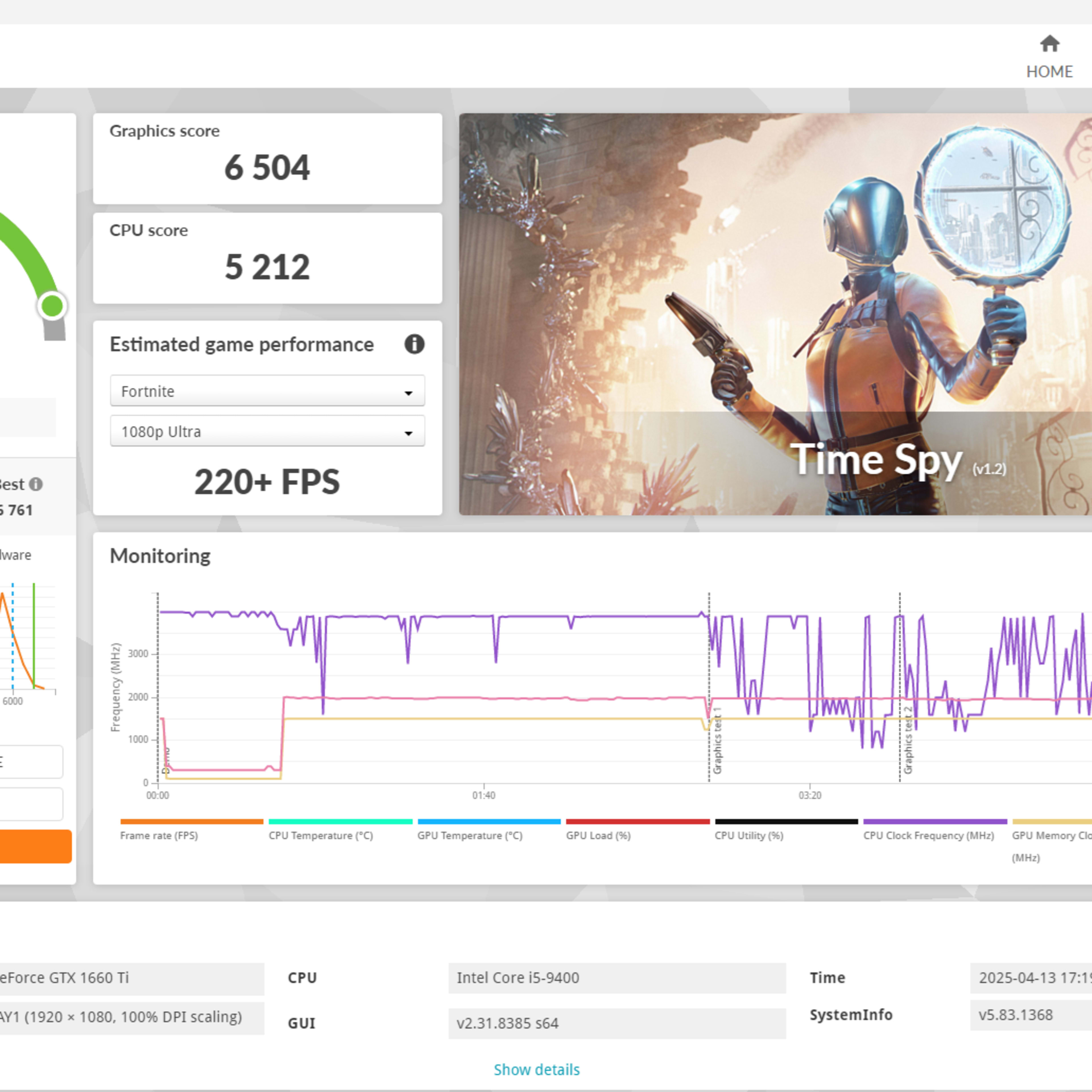This screenshot has width=1092, height=1092.
Task: Click the 01:40 time axis label
Action: point(484,795)
